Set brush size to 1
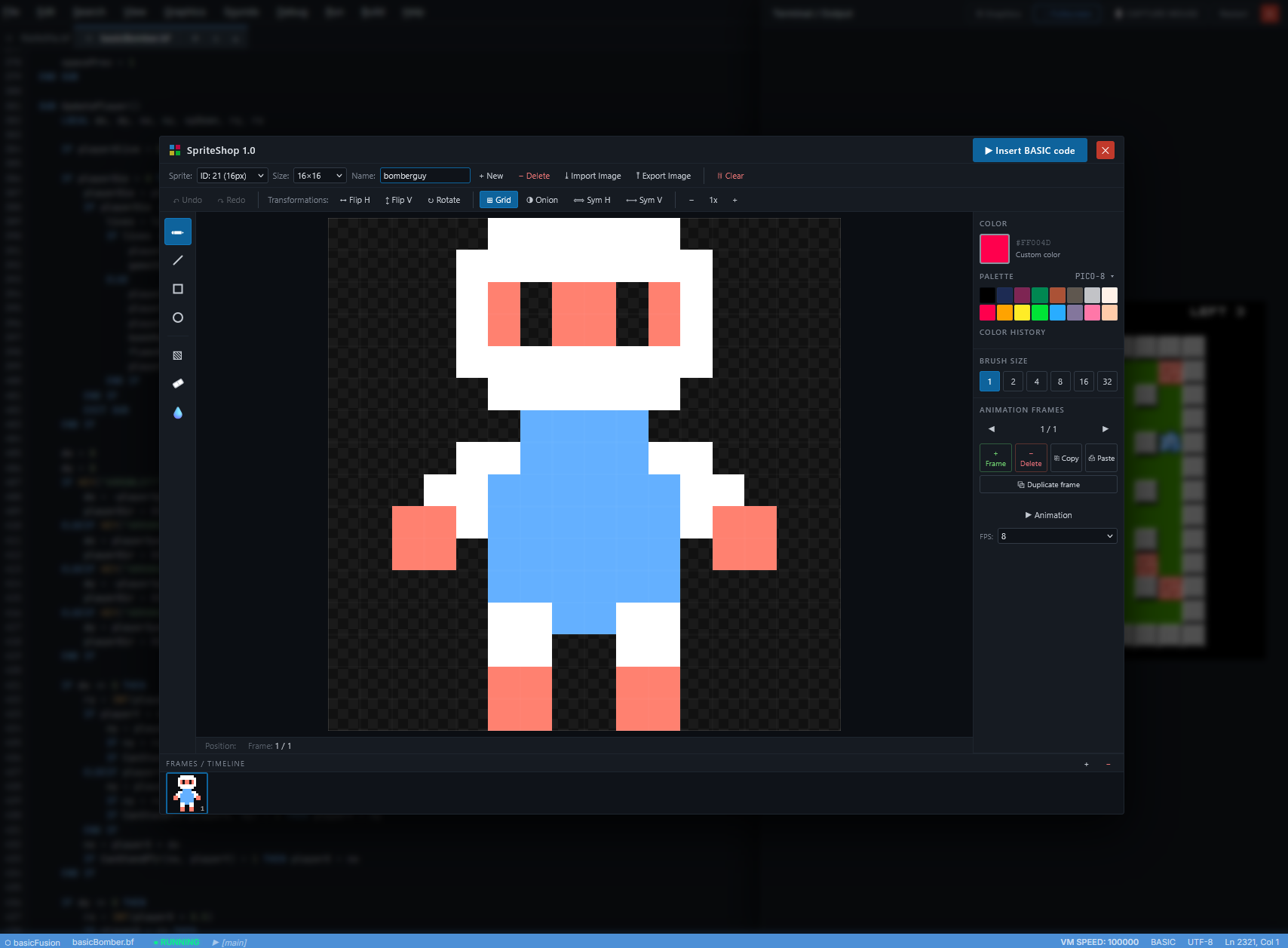This screenshot has height=948, width=1288. click(989, 382)
